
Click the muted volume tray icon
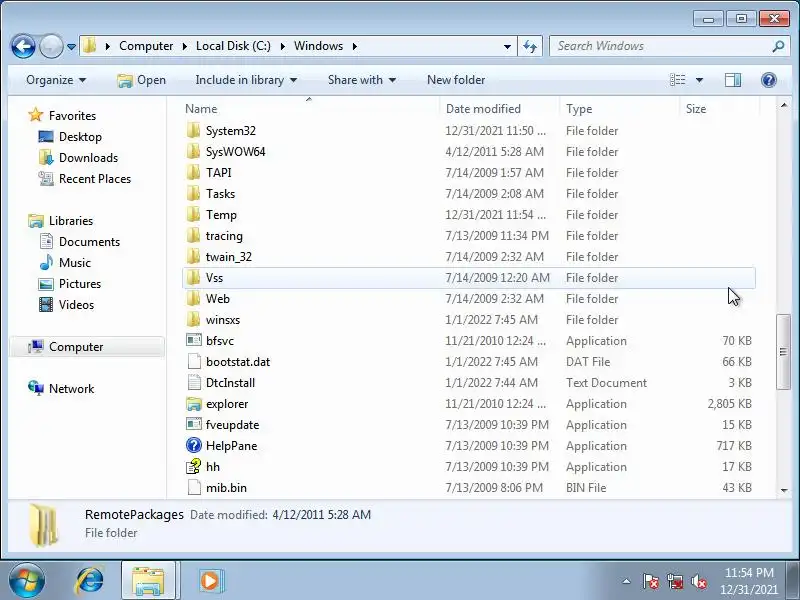point(698,581)
